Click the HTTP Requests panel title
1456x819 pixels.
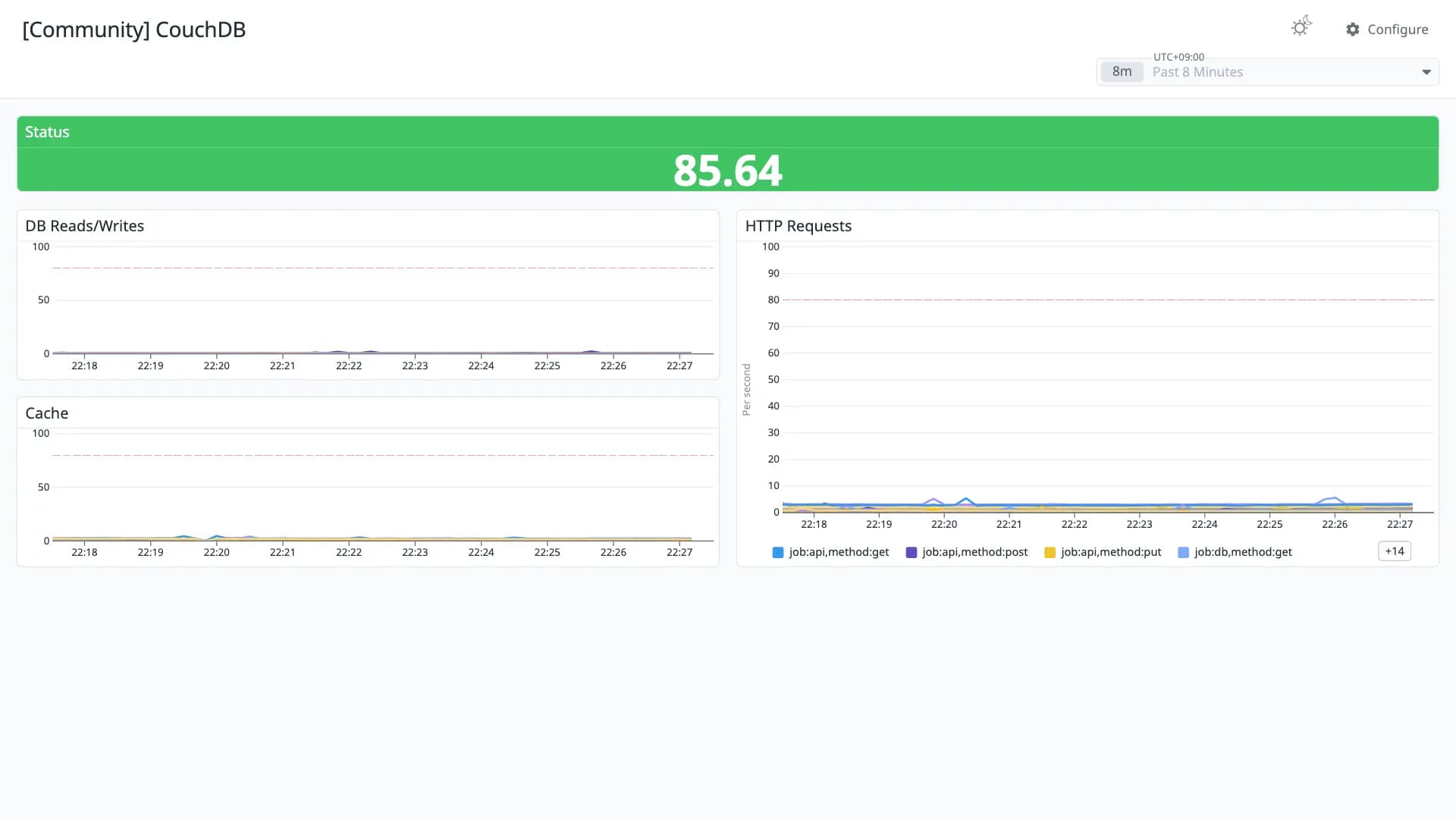point(798,226)
